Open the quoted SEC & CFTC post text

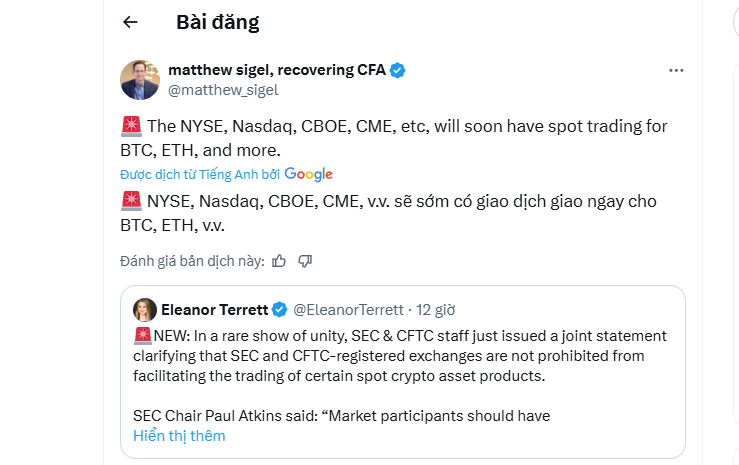[400, 355]
